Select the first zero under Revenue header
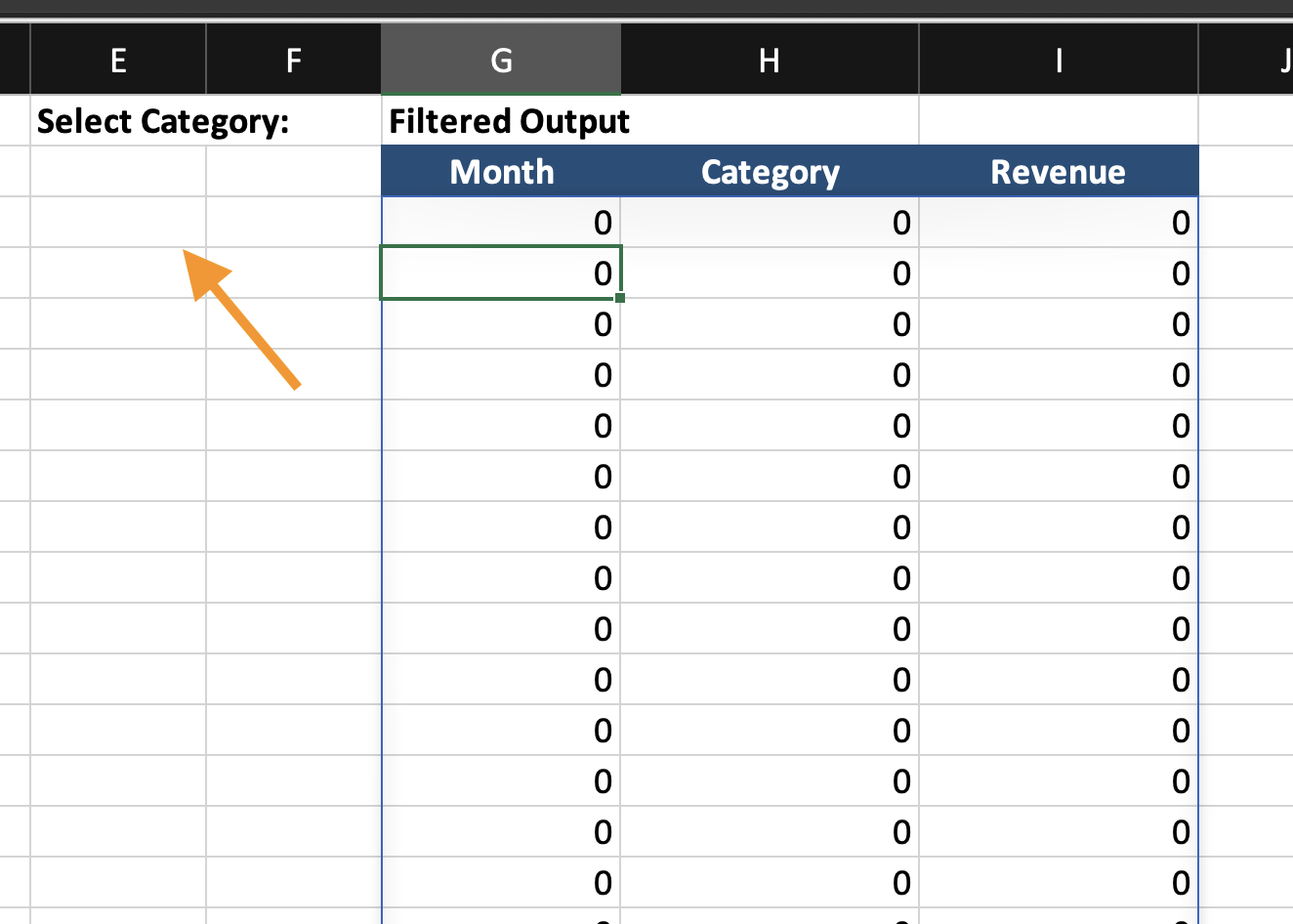1293x924 pixels. click(1059, 223)
